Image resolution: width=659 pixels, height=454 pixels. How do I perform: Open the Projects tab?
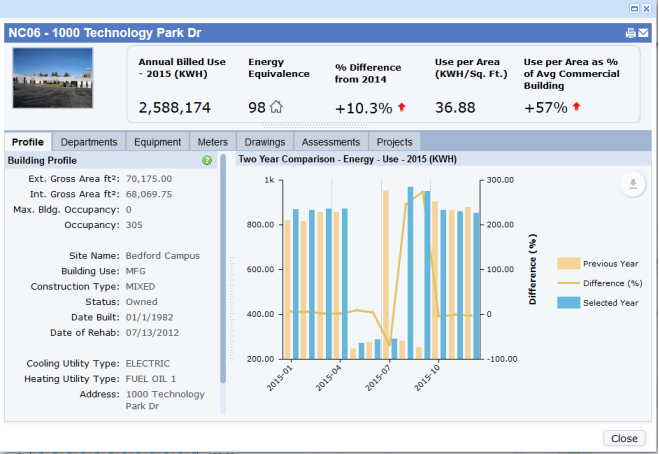click(x=394, y=142)
